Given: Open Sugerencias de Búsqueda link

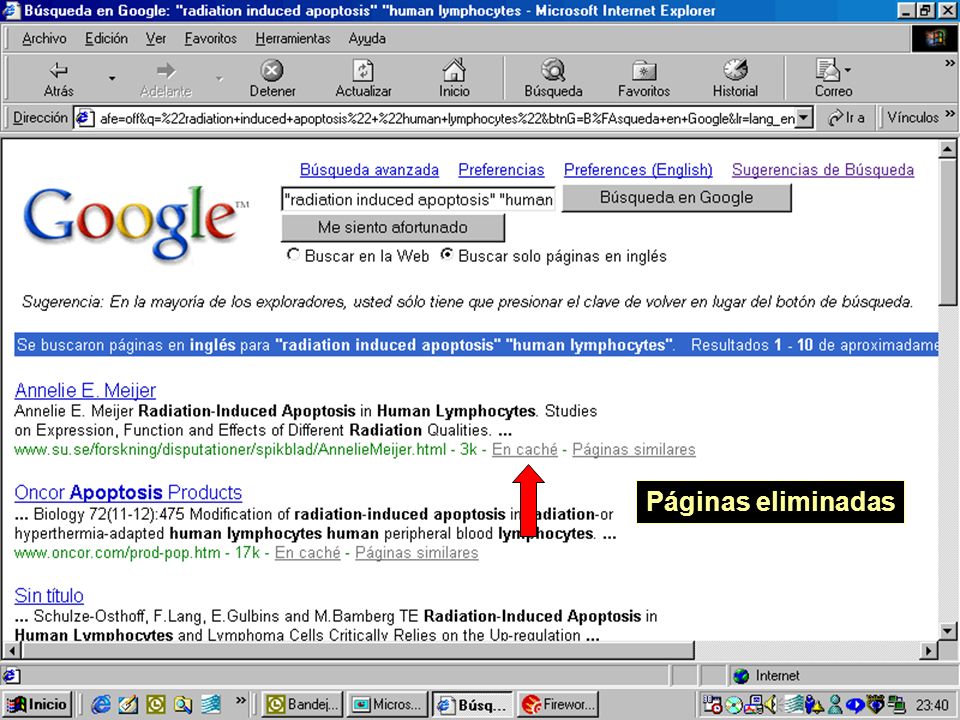Looking at the screenshot, I should (x=823, y=170).
